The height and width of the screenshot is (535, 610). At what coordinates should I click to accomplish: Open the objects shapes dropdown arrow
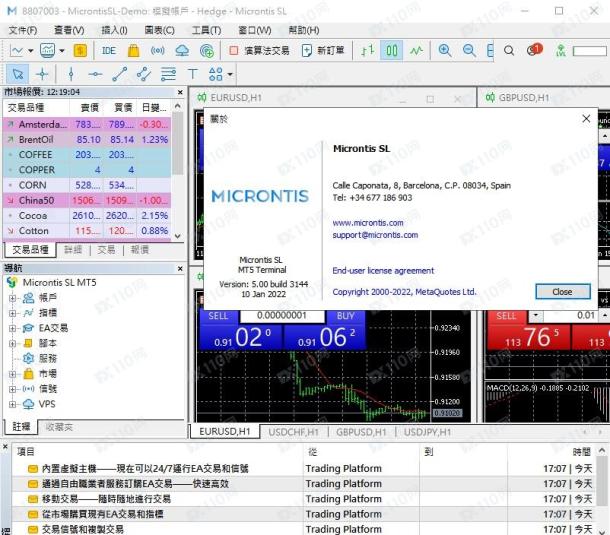click(x=230, y=74)
